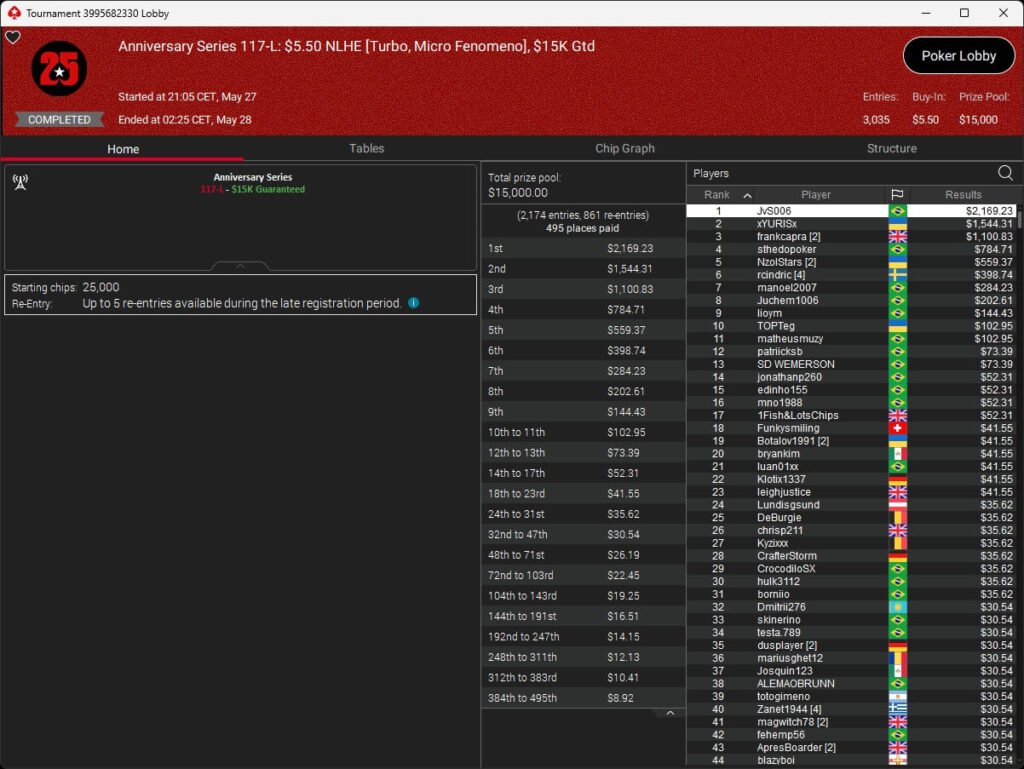This screenshot has width=1024, height=769.
Task: Click the 9th place $144.43 payout row
Action: pyautogui.click(x=583, y=412)
